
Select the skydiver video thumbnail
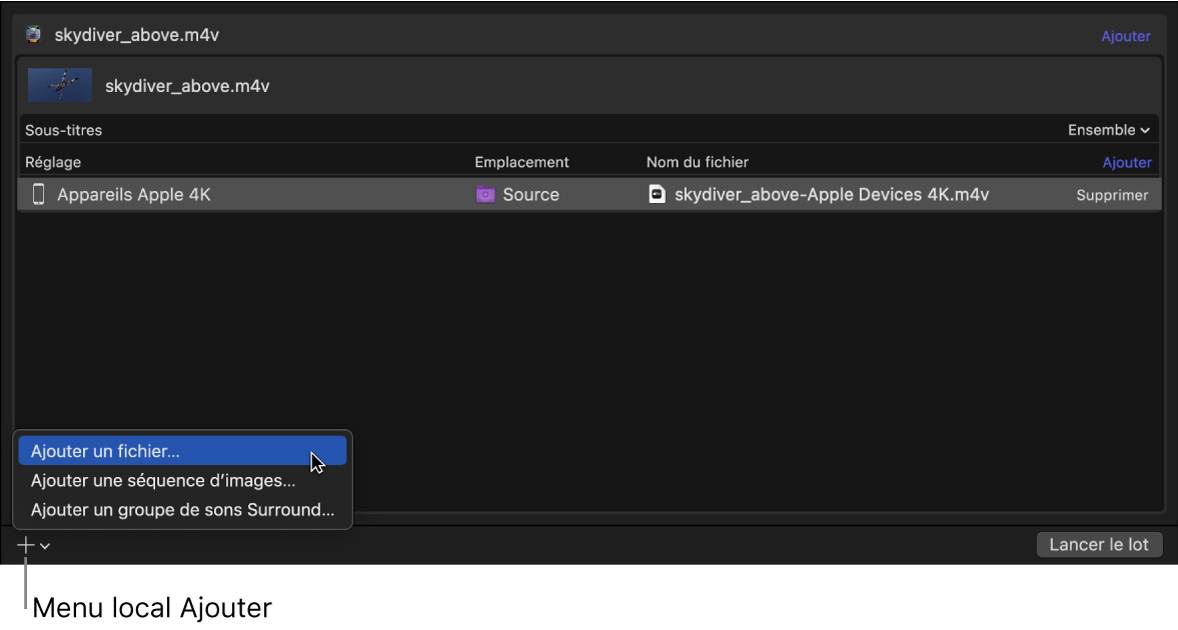coord(60,86)
